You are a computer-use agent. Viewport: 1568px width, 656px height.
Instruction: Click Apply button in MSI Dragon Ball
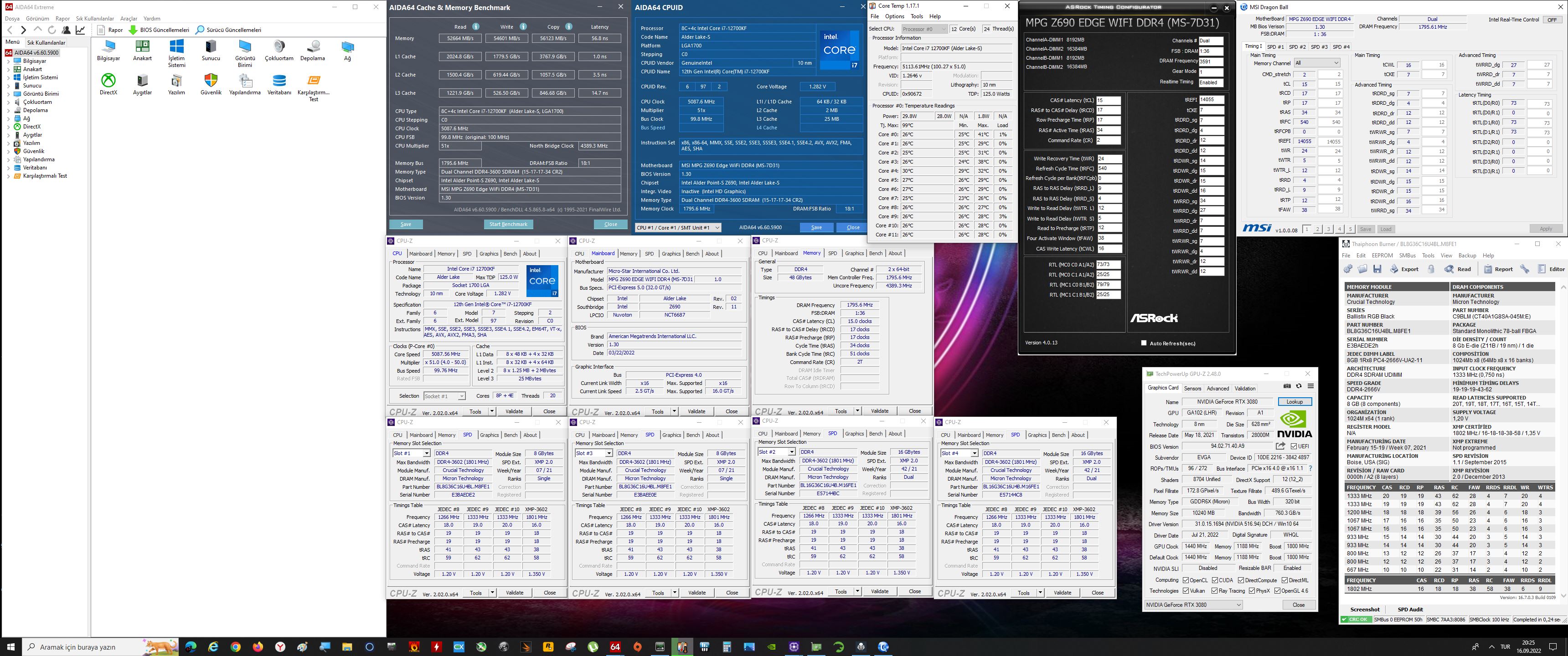coord(1546,229)
